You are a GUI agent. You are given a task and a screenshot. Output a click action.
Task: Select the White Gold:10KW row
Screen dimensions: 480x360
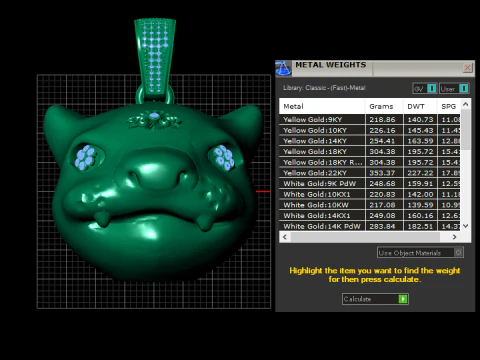[370, 205]
